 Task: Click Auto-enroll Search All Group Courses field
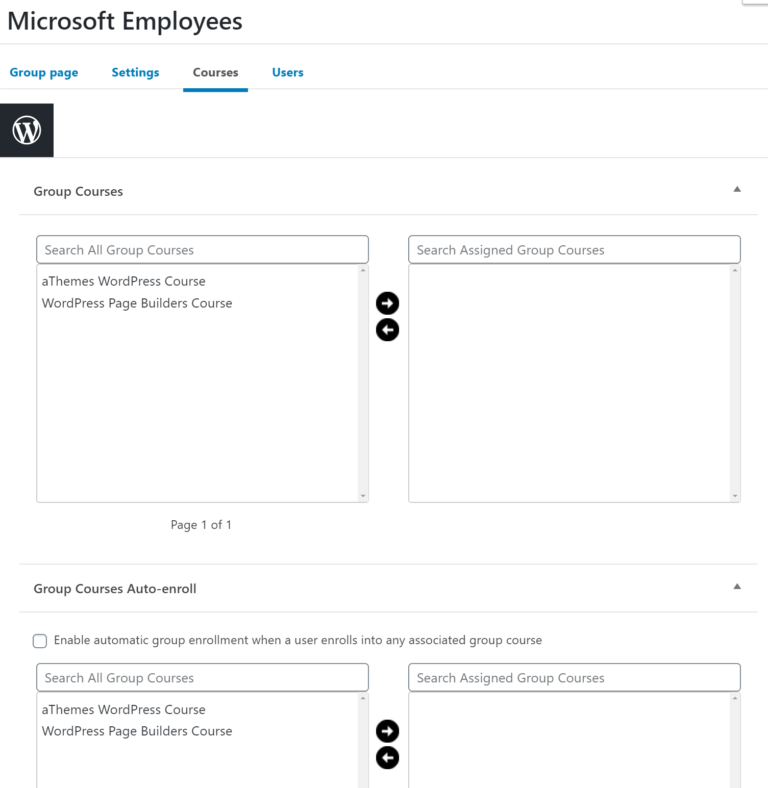[202, 677]
